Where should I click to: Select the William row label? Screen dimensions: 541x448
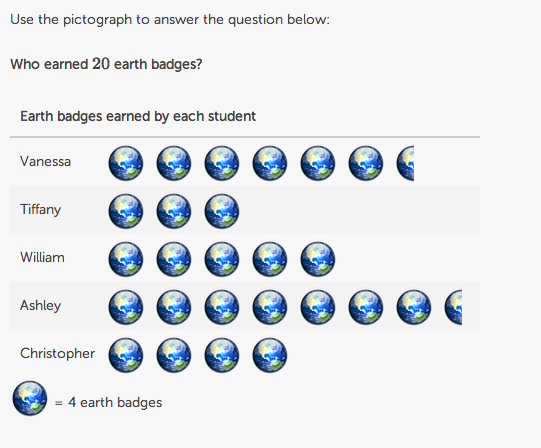(42, 257)
